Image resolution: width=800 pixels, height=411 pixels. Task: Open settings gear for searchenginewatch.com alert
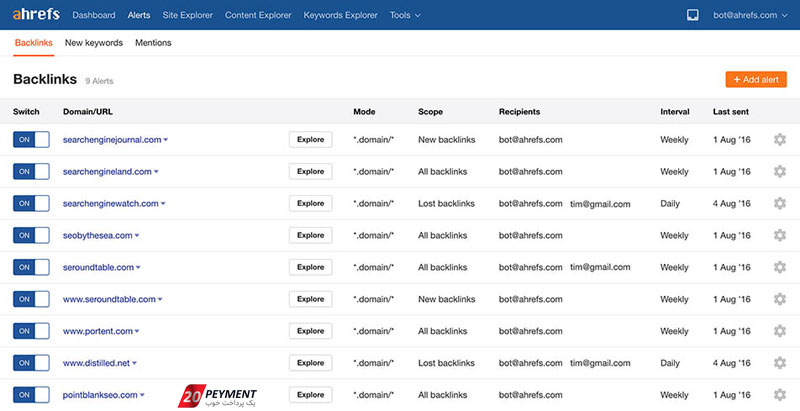[780, 203]
